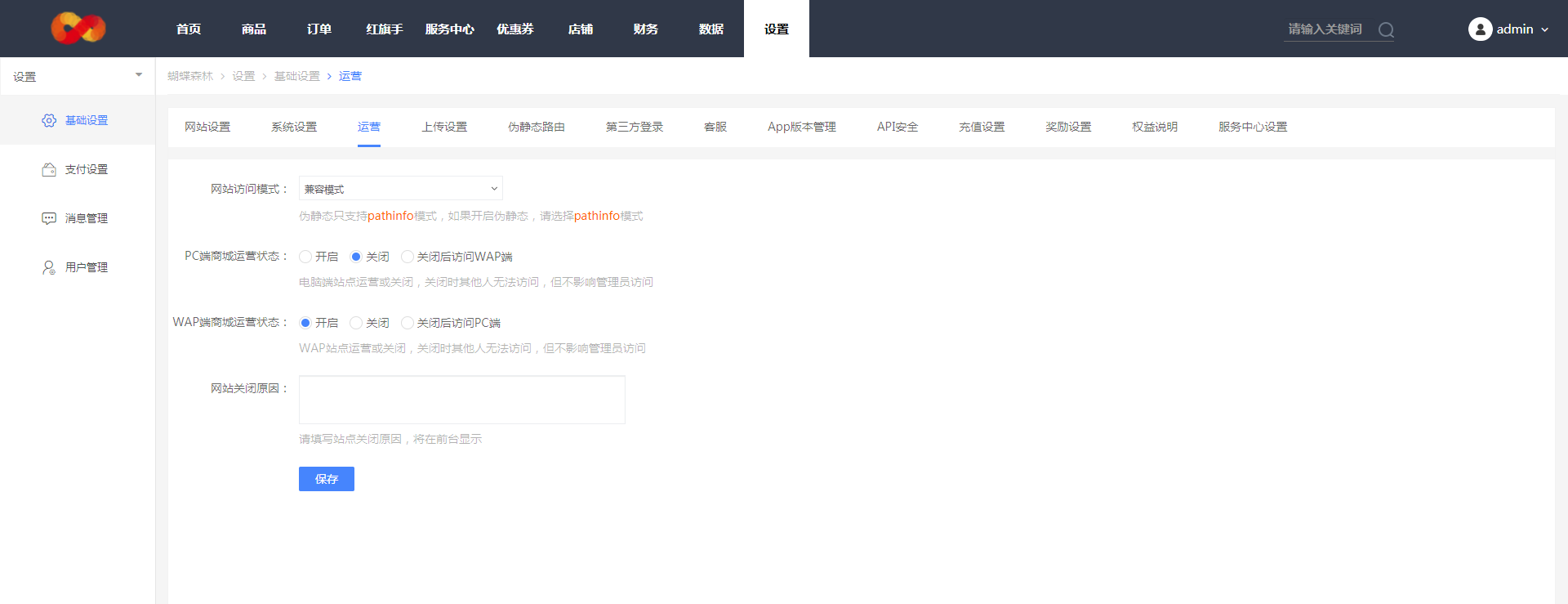Click 蝴蝶森林 in the breadcrumb
The width and height of the screenshot is (1568, 604).
(x=190, y=76)
